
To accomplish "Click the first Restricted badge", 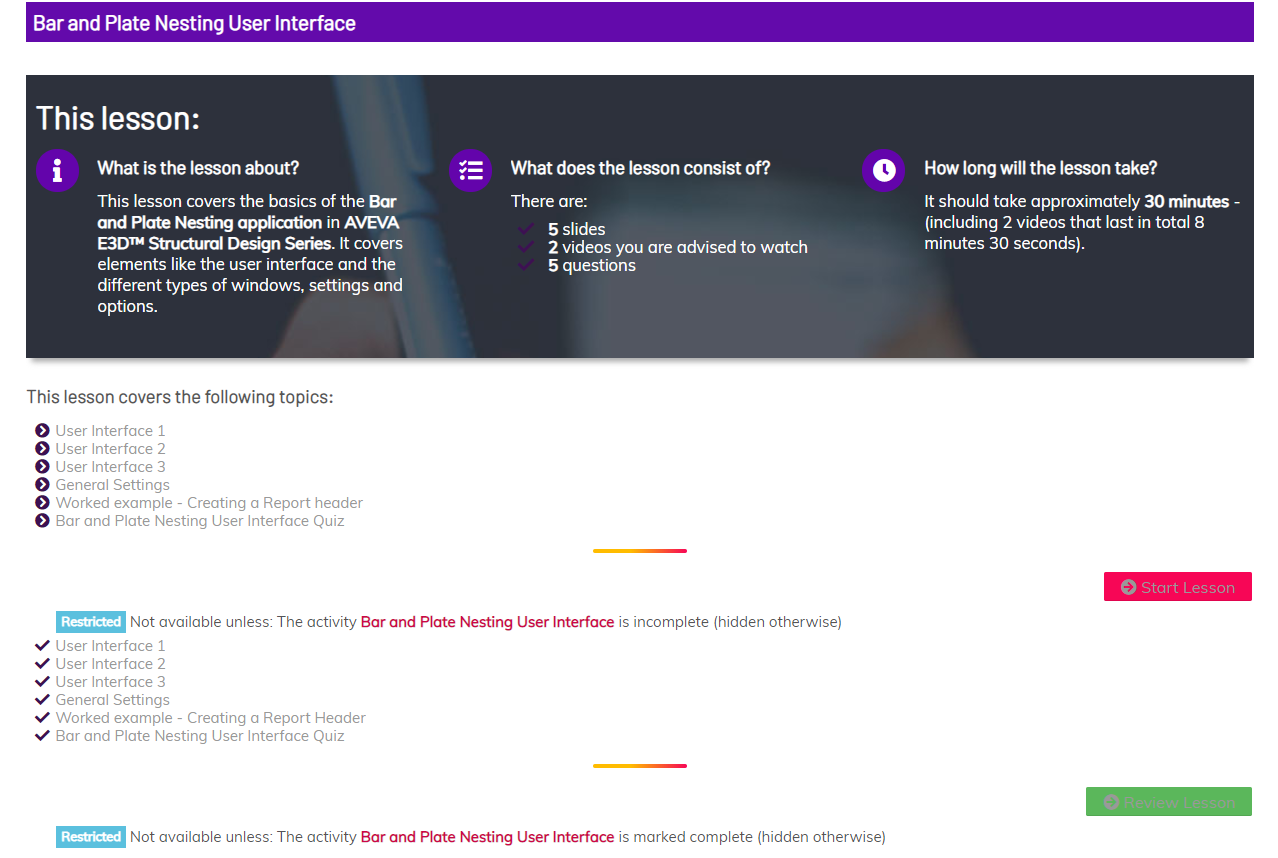I will pos(91,622).
